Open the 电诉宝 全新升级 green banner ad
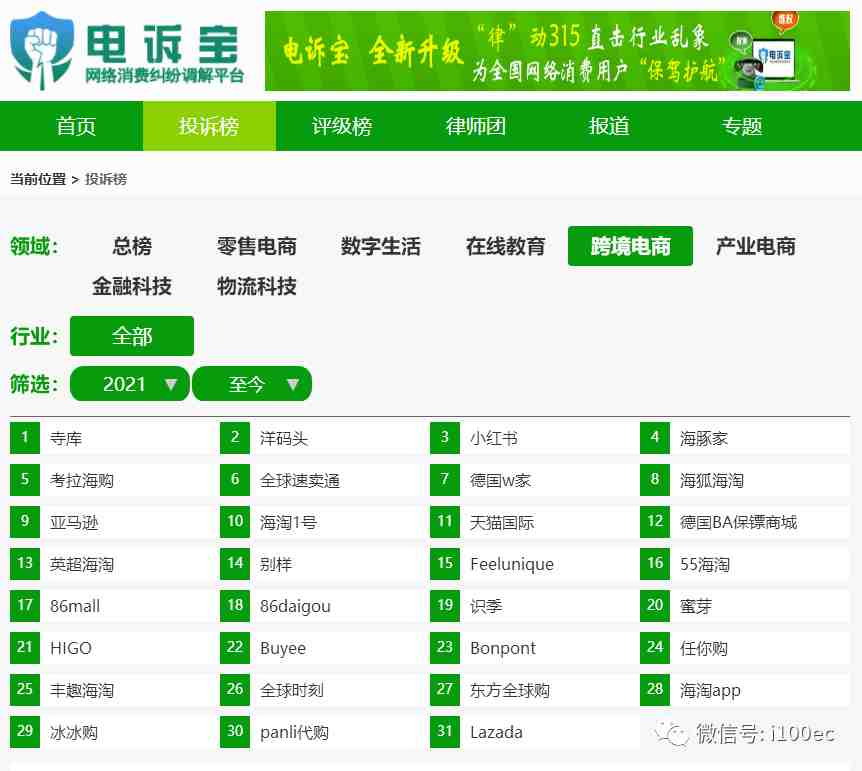 [557, 51]
